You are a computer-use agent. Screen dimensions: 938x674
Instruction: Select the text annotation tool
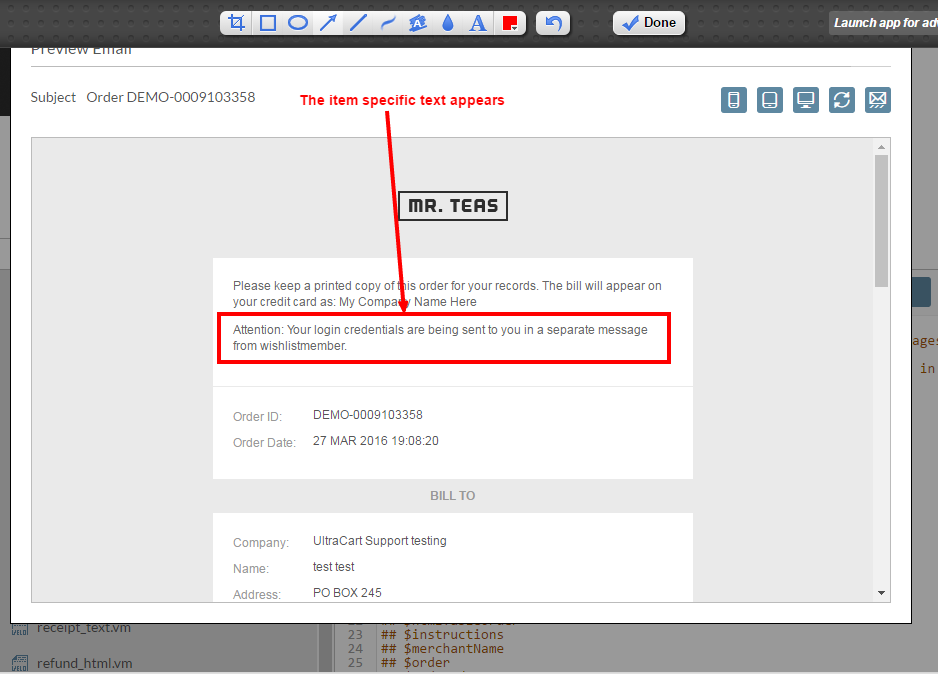(477, 23)
